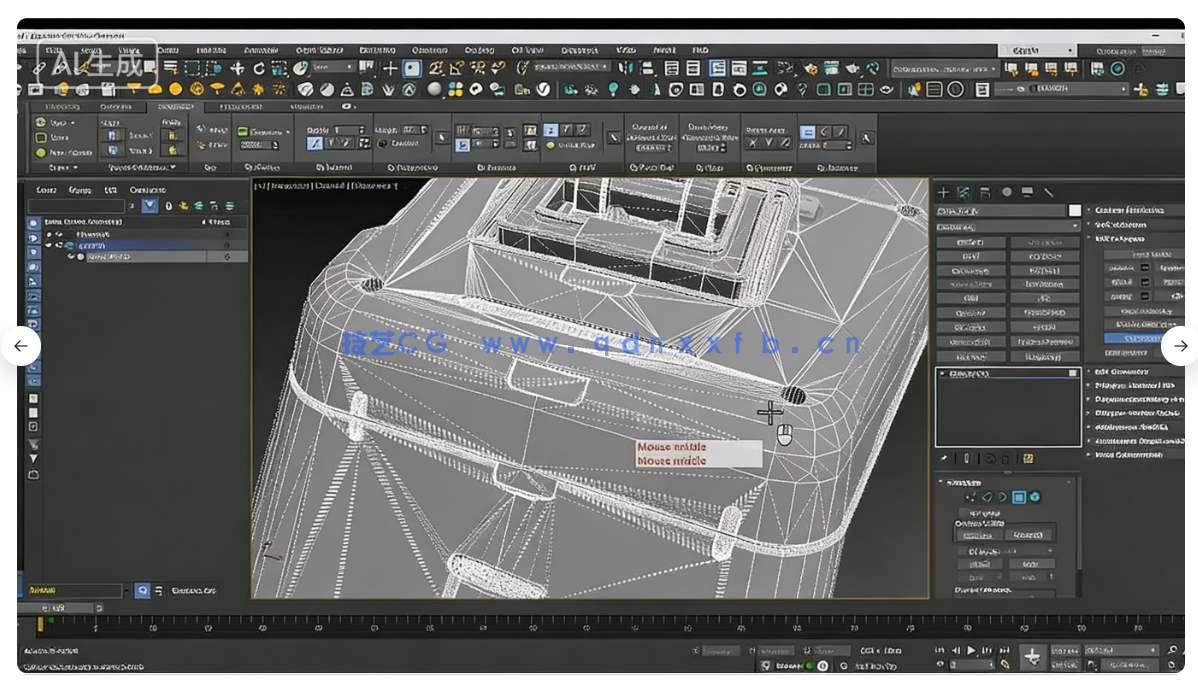This screenshot has width=1198, height=687.
Task: Open the Create tab plus icon in command panel
Action: coord(942,192)
